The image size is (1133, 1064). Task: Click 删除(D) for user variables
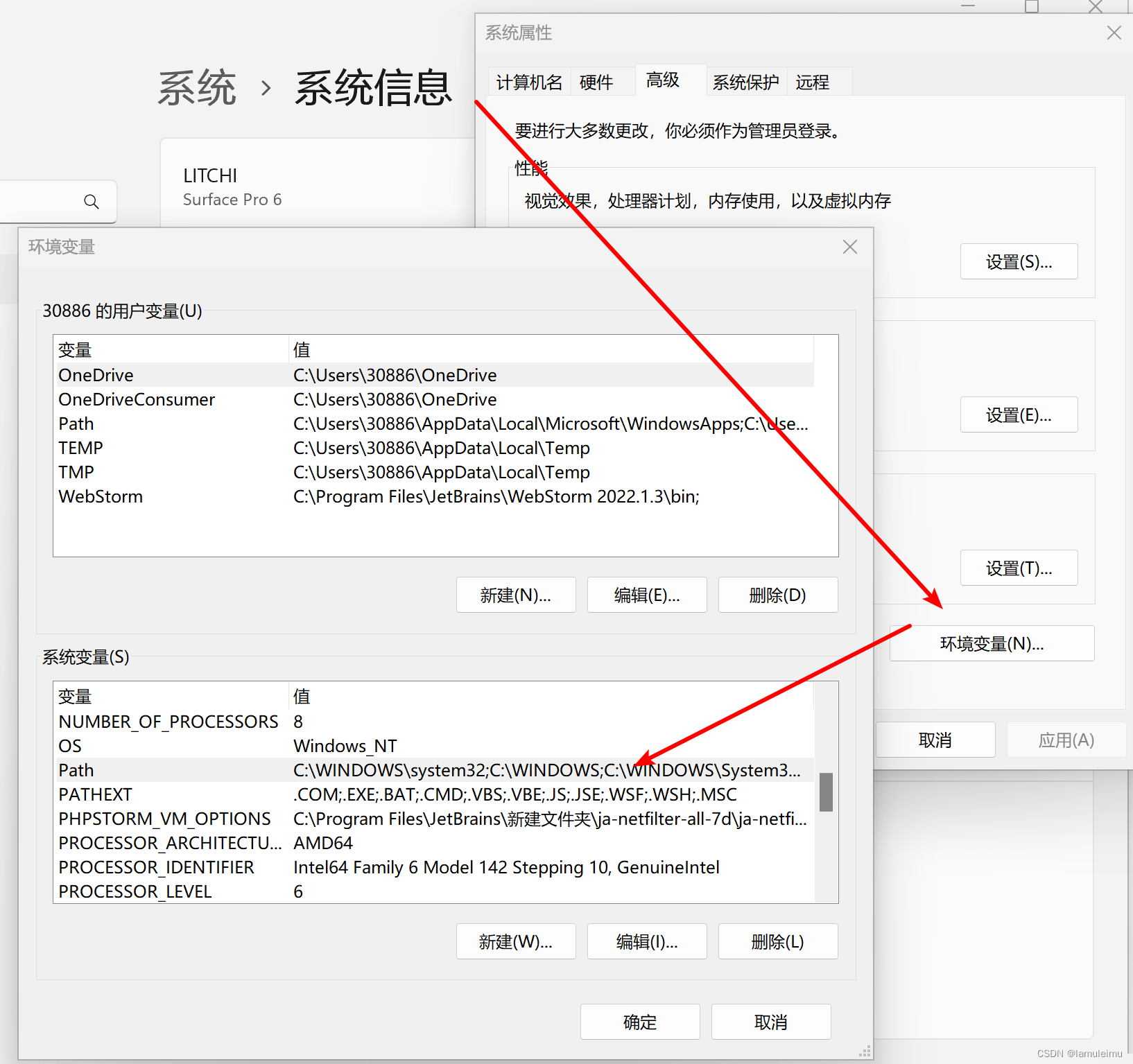click(x=778, y=595)
